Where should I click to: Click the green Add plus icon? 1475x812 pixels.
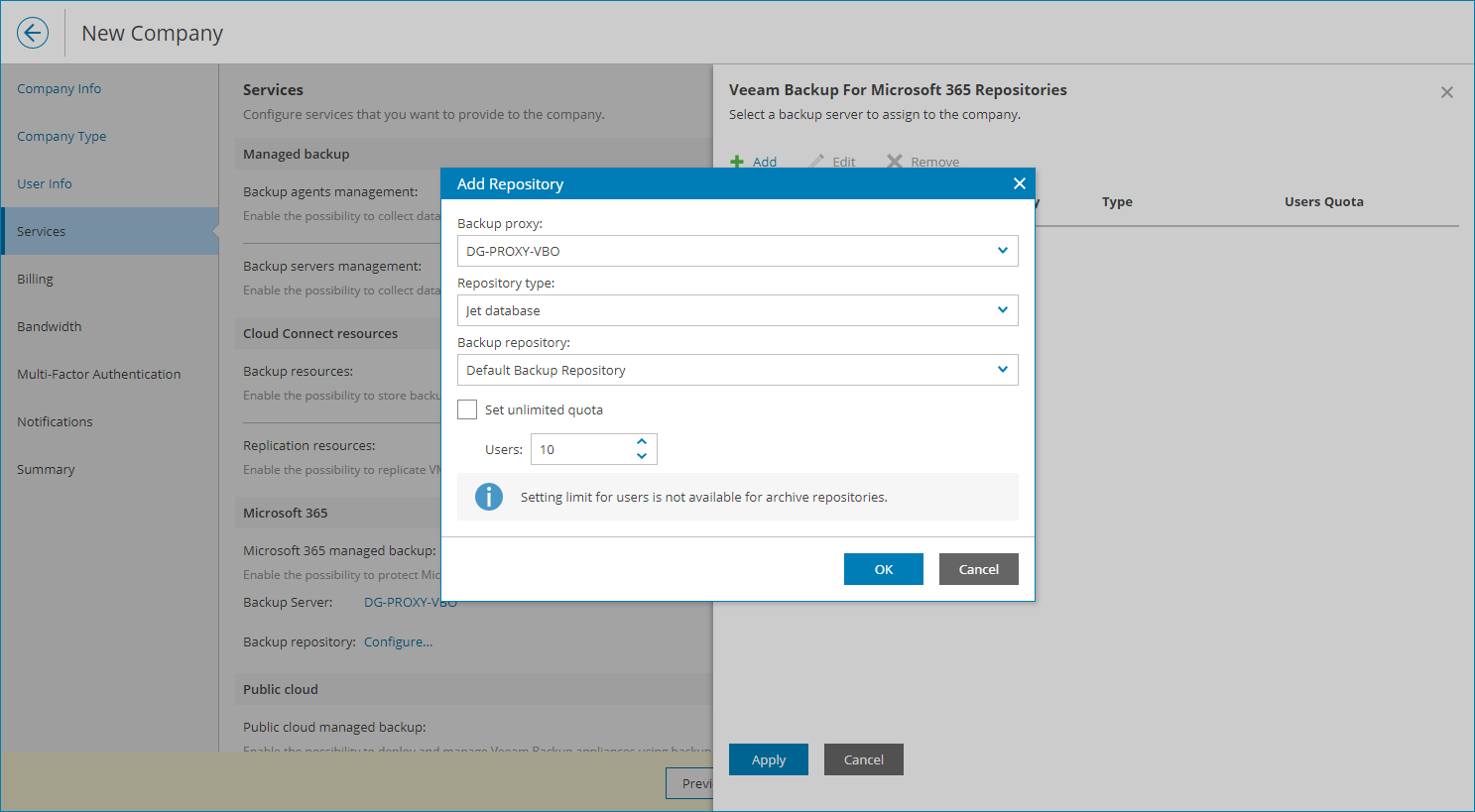[x=737, y=162]
